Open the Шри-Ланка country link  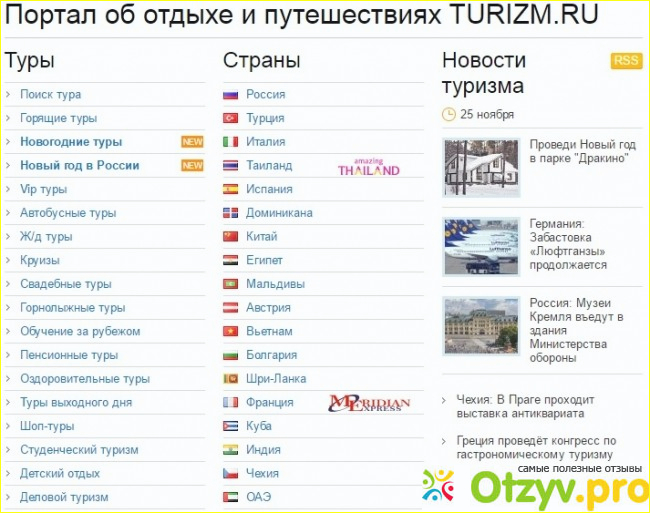click(x=276, y=379)
